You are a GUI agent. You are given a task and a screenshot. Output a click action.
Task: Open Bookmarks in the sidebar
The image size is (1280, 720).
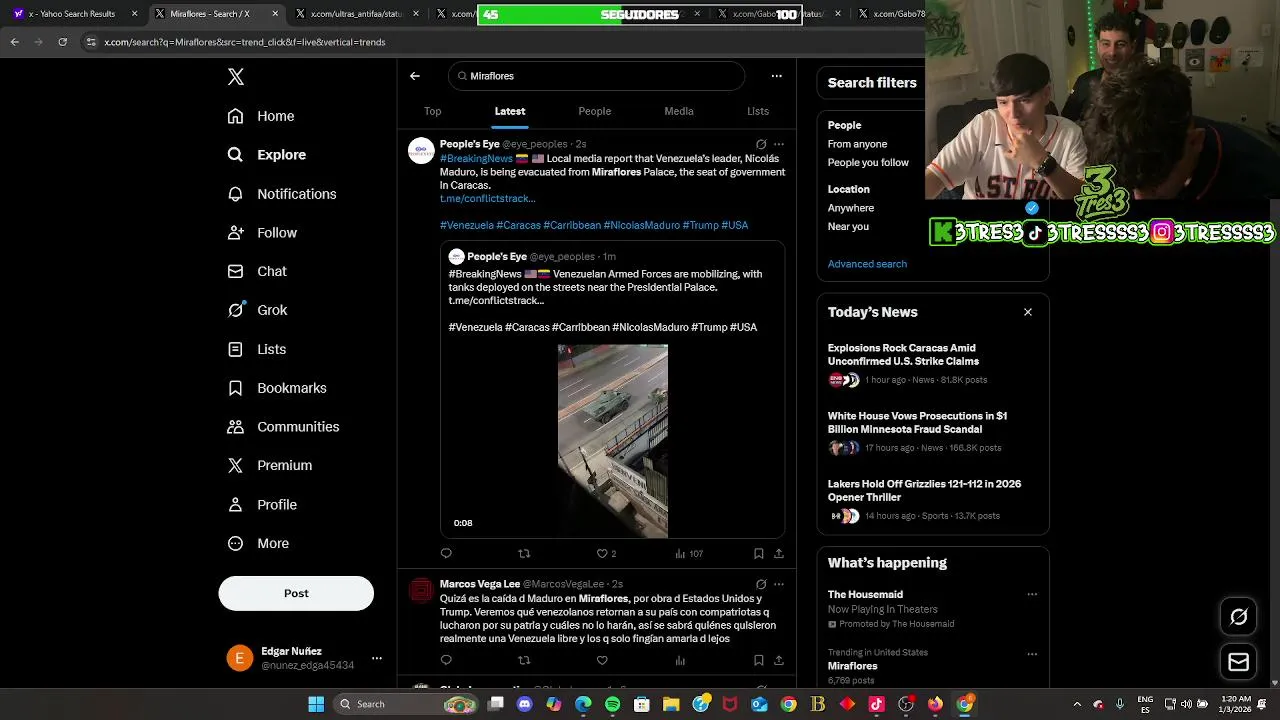click(277, 388)
